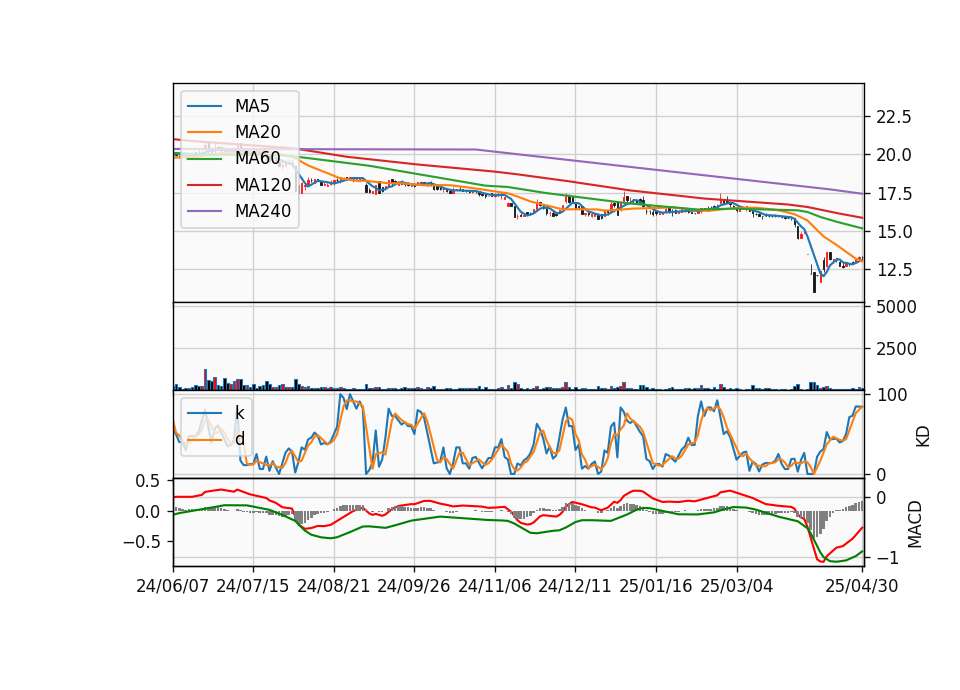Click the MA5 legend label

pos(252,106)
